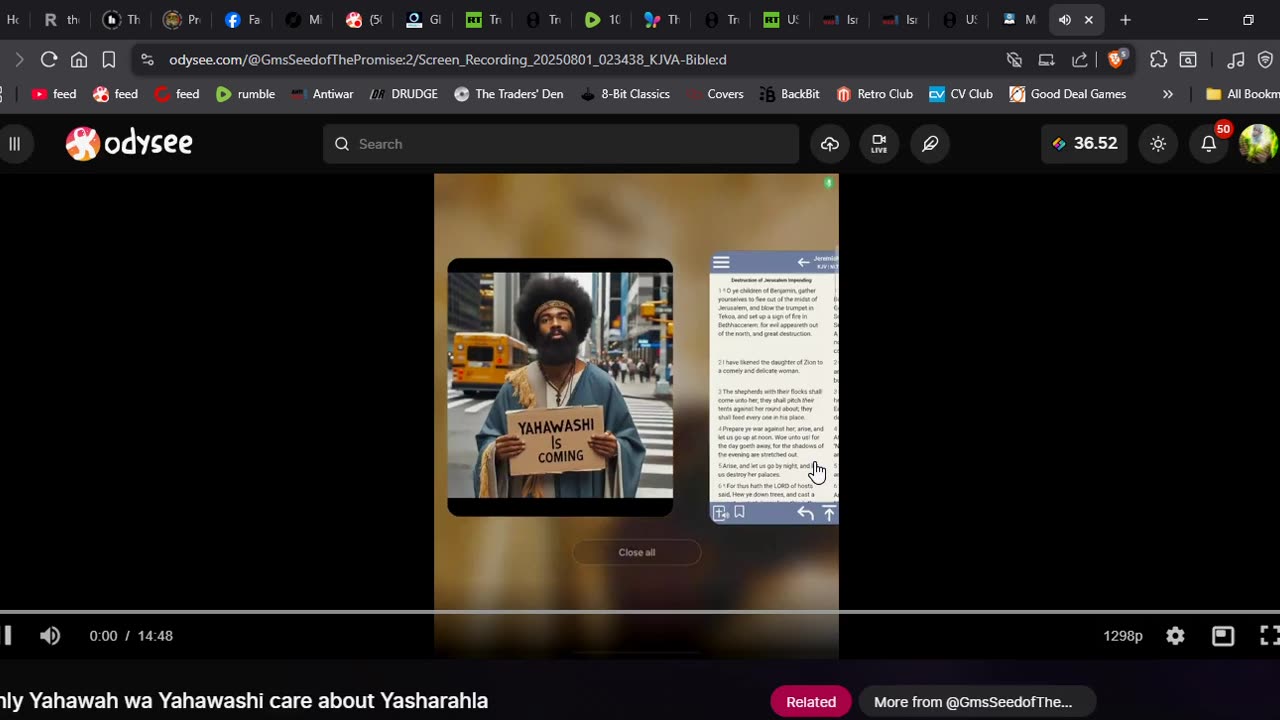The image size is (1280, 720).
Task: Open the Go Live camera icon
Action: click(x=879, y=144)
